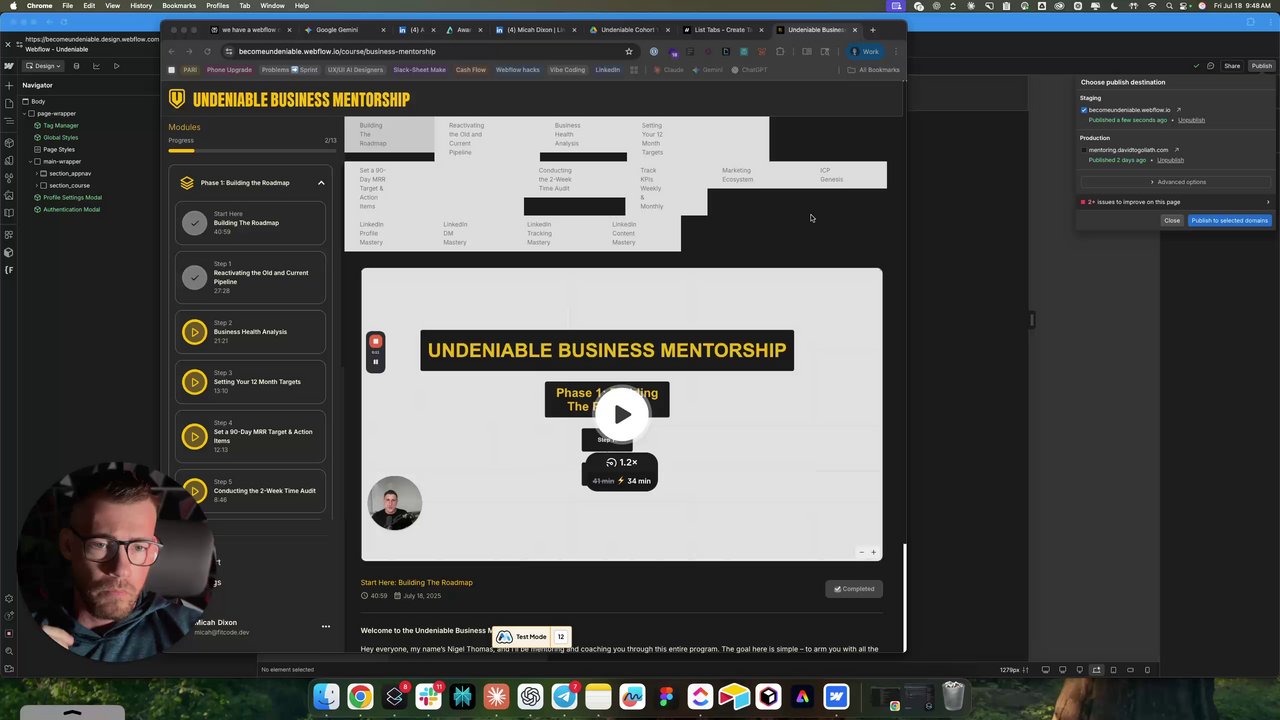The image size is (1280, 720).
Task: Click the checkmark on Start Here lesson
Action: (x=194, y=223)
